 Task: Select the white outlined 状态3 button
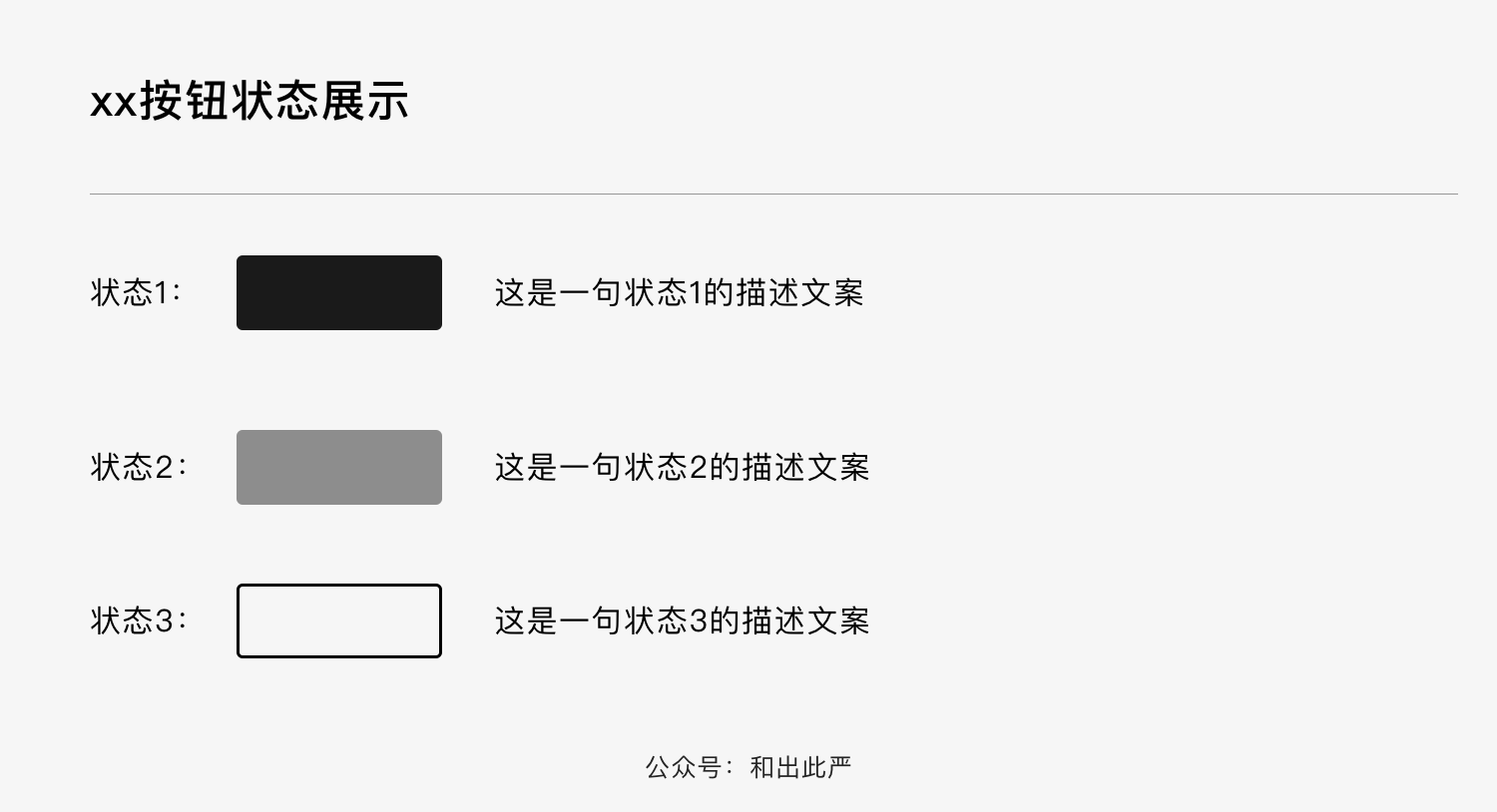[x=339, y=620]
